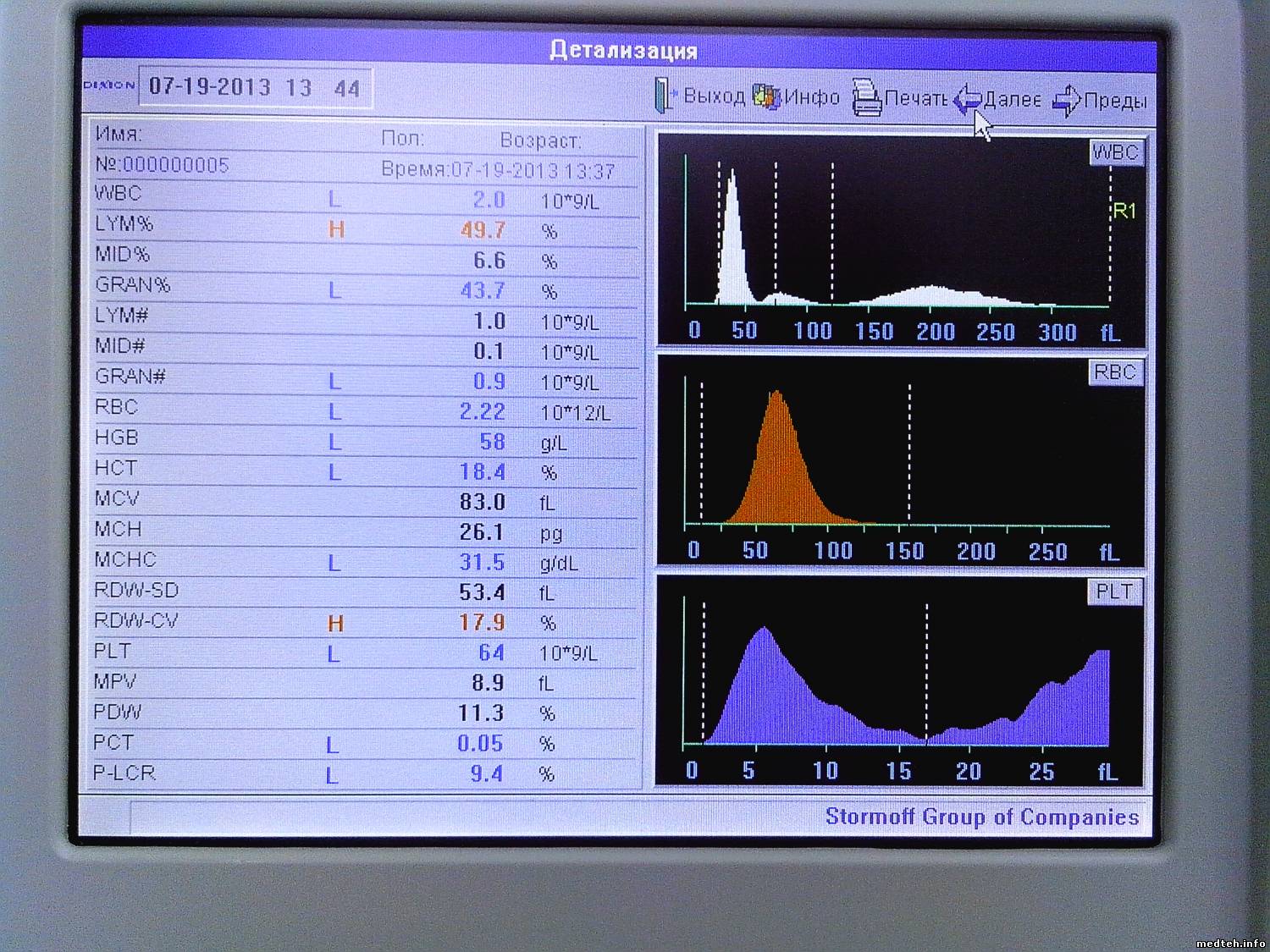Click the DIMON logo at top left

[109, 85]
